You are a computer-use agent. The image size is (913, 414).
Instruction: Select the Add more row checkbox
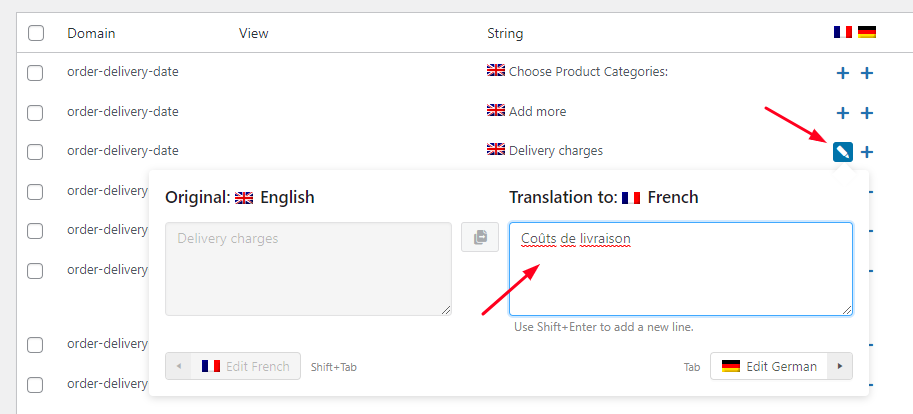(36, 112)
